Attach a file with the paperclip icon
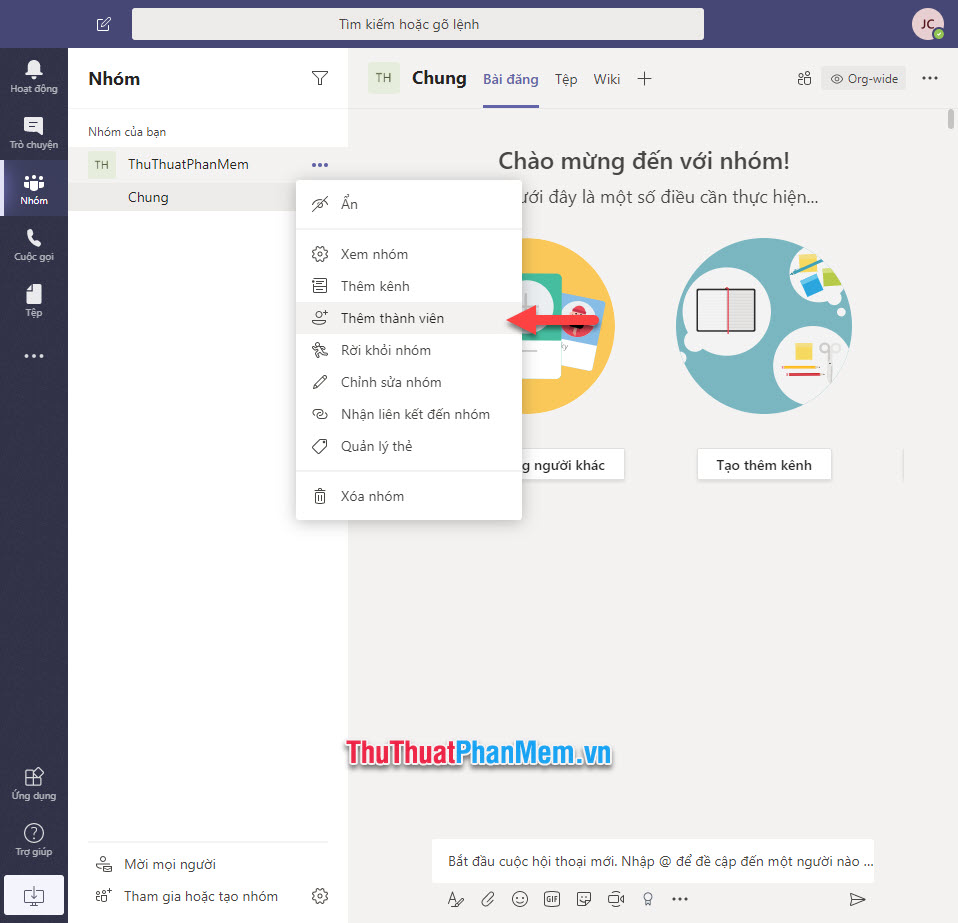This screenshot has width=958, height=923. click(488, 898)
